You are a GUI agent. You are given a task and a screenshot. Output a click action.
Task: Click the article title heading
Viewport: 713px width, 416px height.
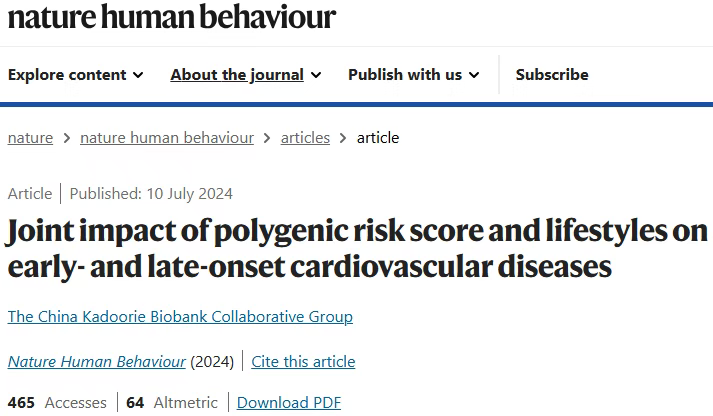tap(357, 248)
